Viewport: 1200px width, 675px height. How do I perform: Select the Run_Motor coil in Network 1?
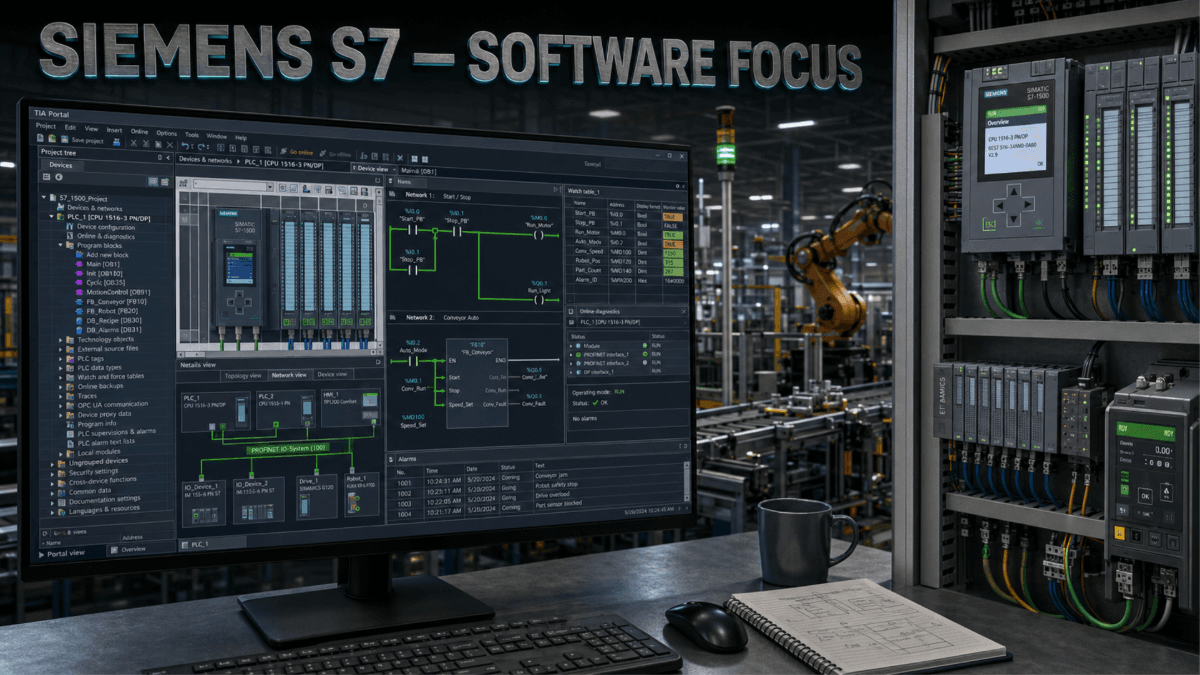[x=538, y=235]
